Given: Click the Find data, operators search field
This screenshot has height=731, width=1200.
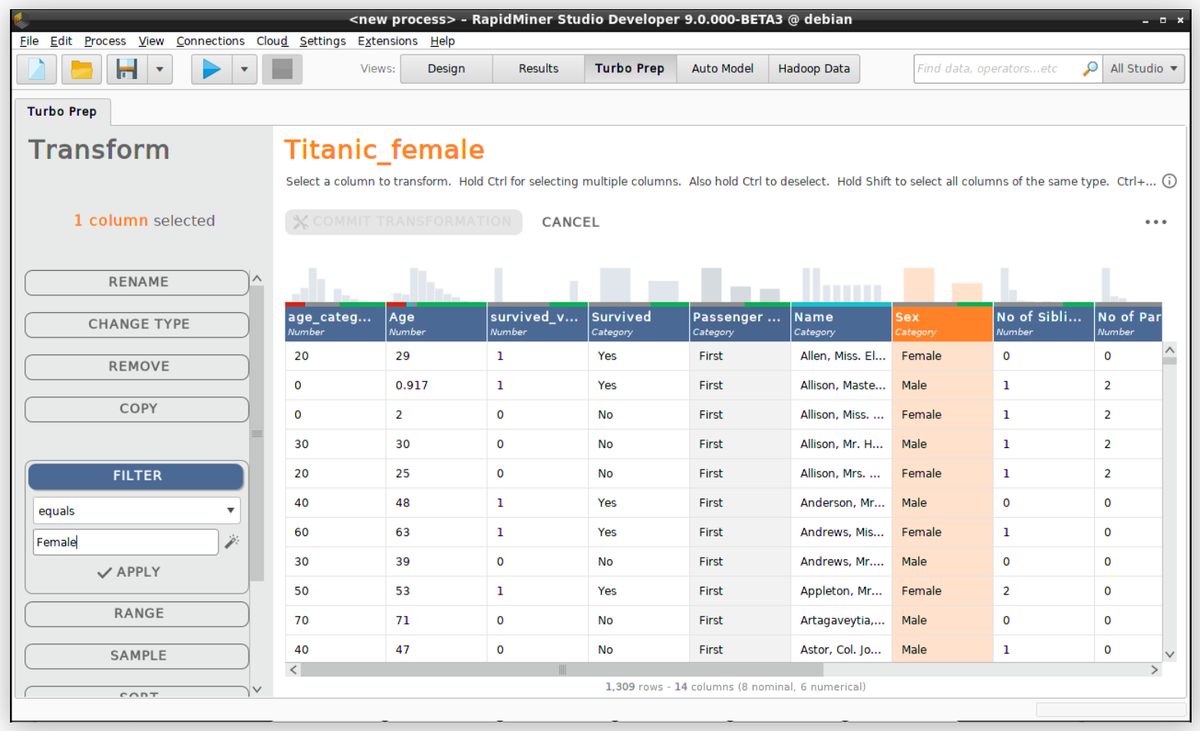Looking at the screenshot, I should click(x=997, y=69).
